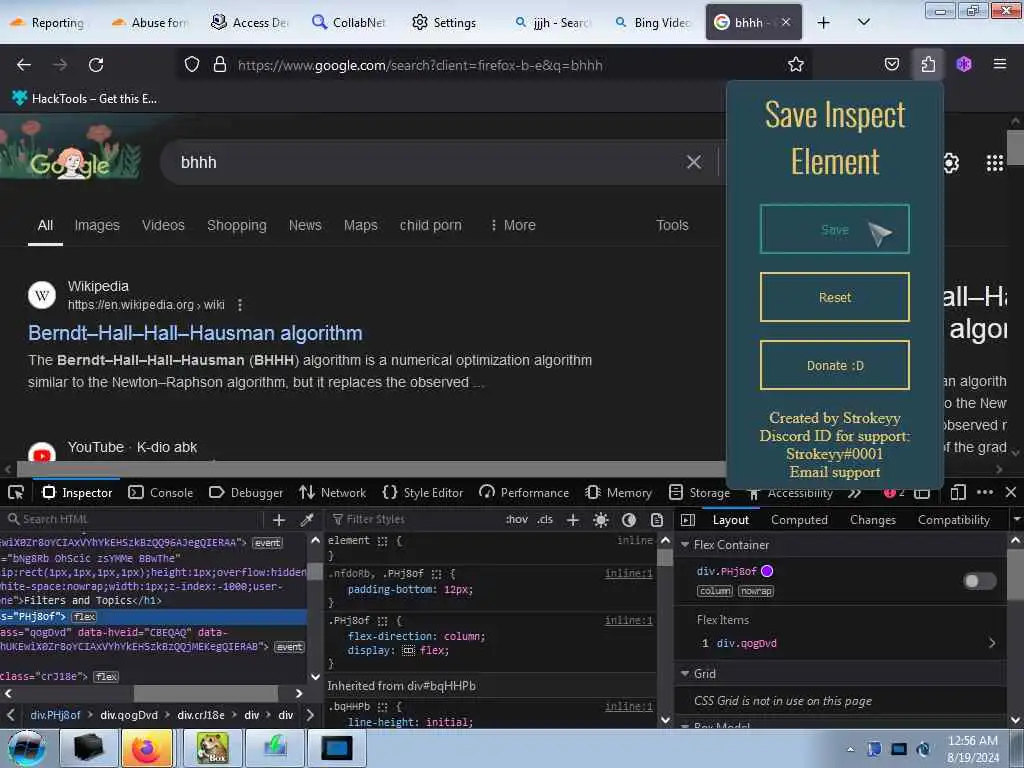This screenshot has height=768, width=1024.
Task: Click breadcrumbs right scroll arrow
Action: click(x=310, y=715)
